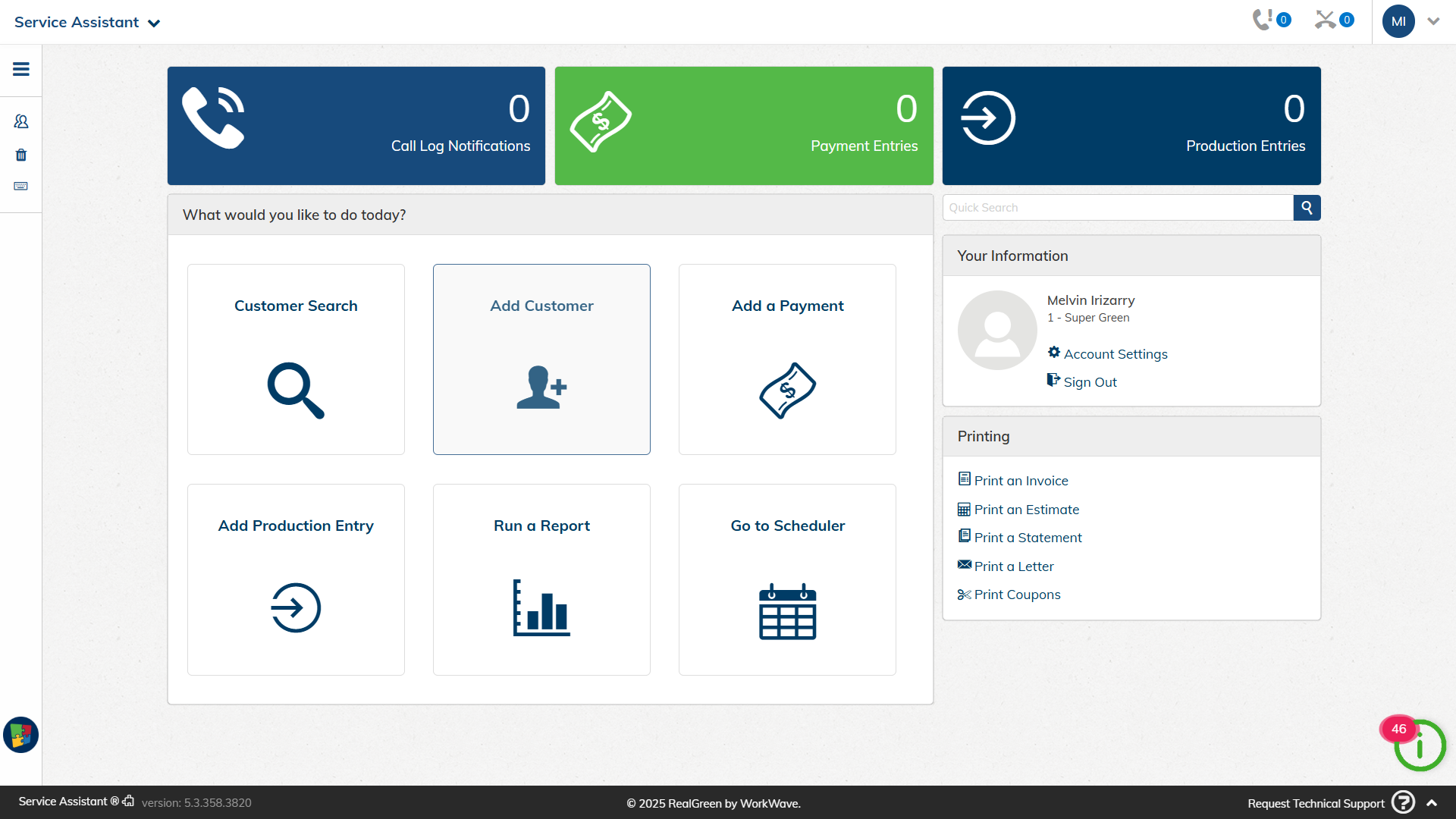Click the Print an Invoice link

click(1021, 481)
